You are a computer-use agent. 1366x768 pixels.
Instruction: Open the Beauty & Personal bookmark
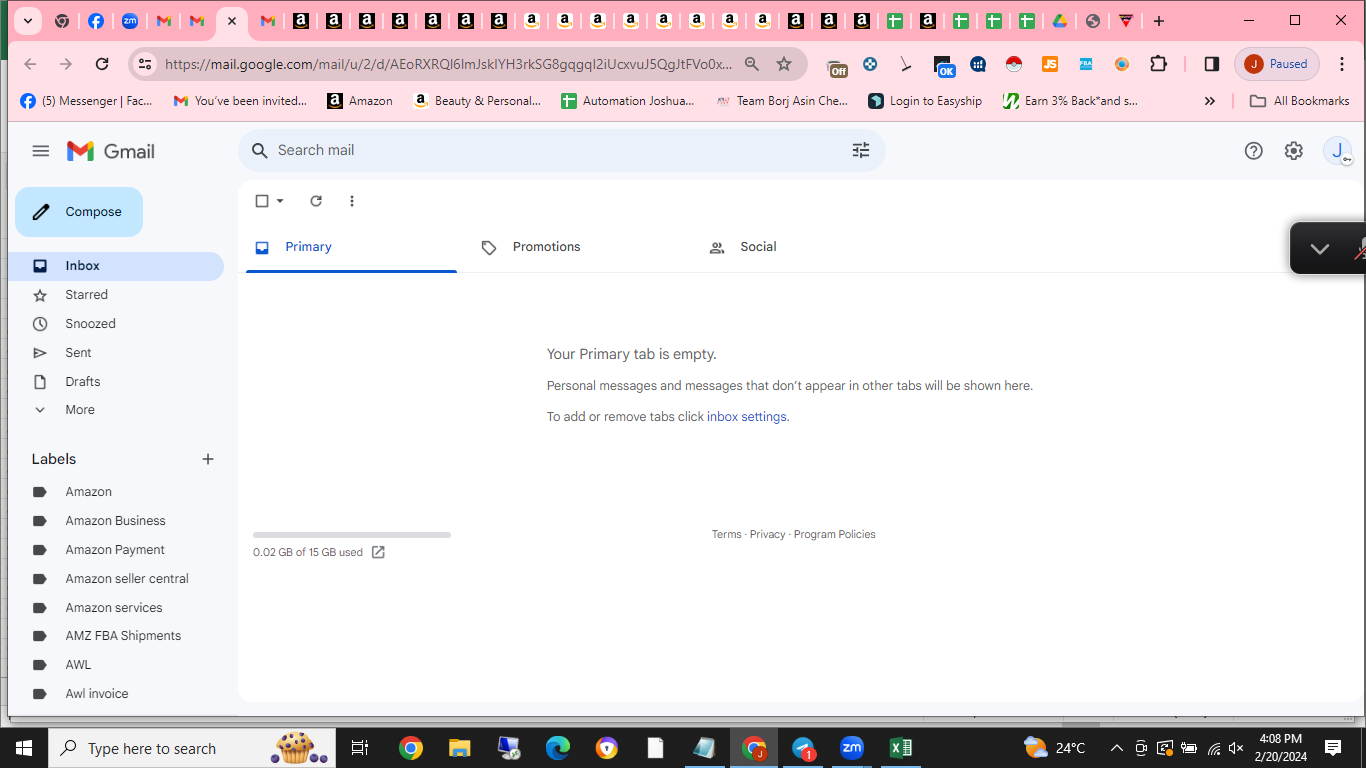tap(477, 101)
